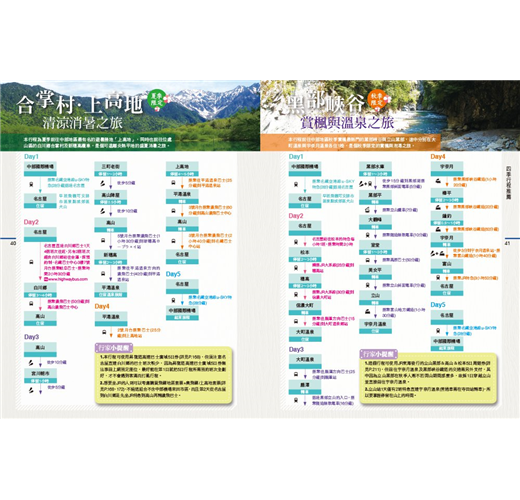Click walking icon below 宮川朝市

(31, 390)
